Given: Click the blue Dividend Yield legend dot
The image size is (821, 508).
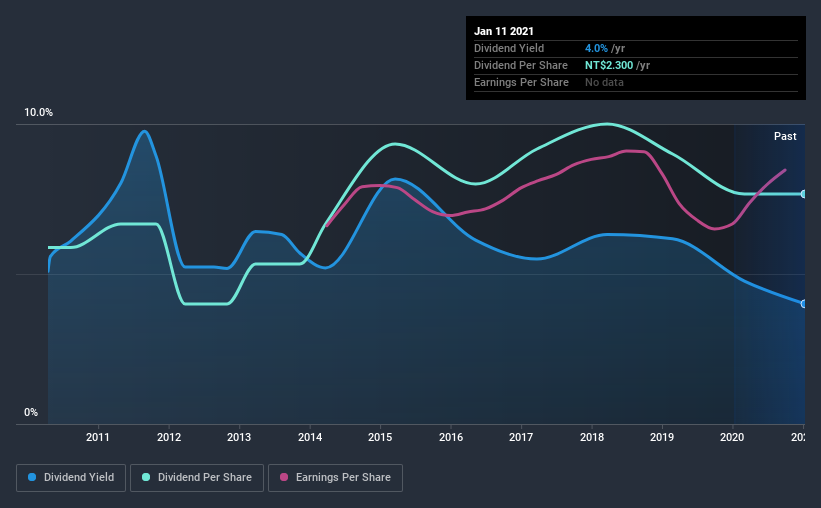Looking at the screenshot, I should click(x=32, y=477).
